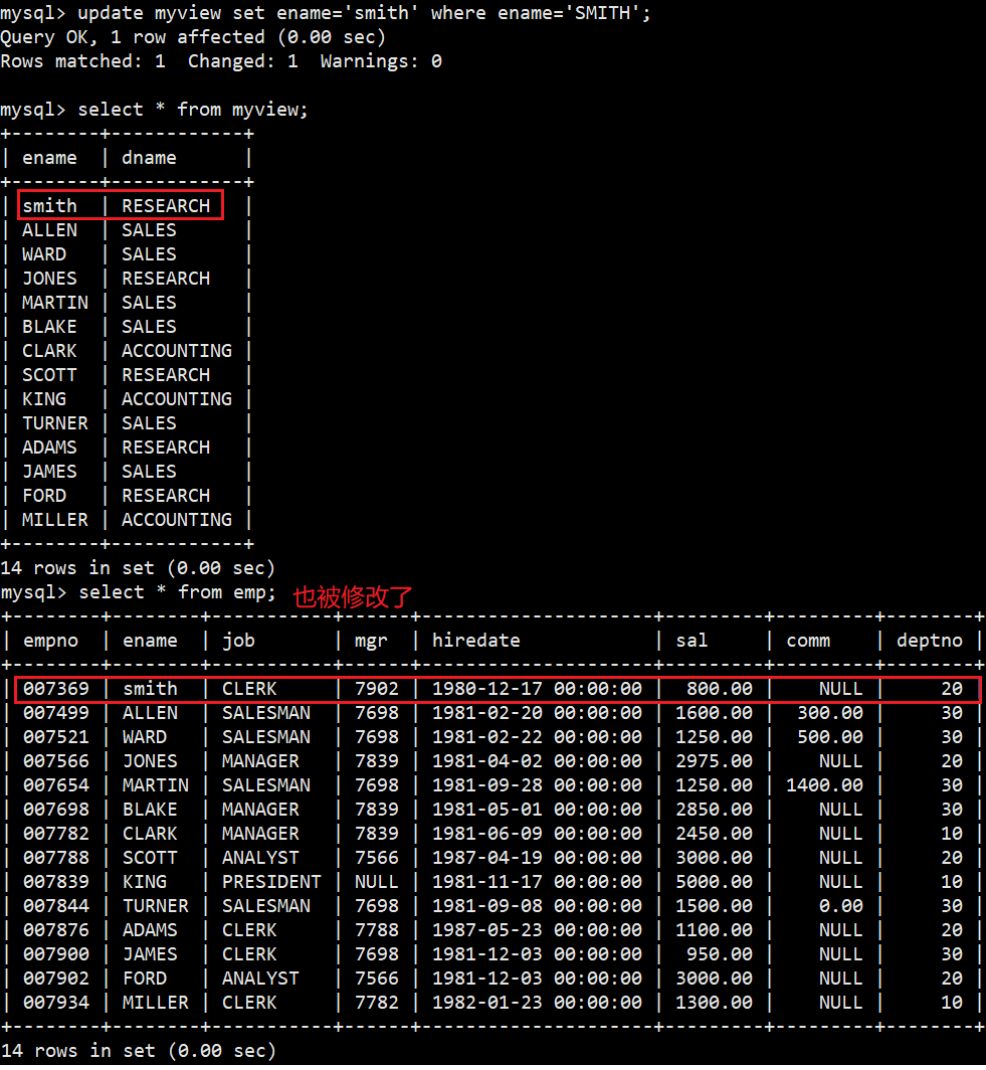Click 'RESEARCH' in the SCOTT row of myview
Screen dimensions: 986x1070
point(166,375)
